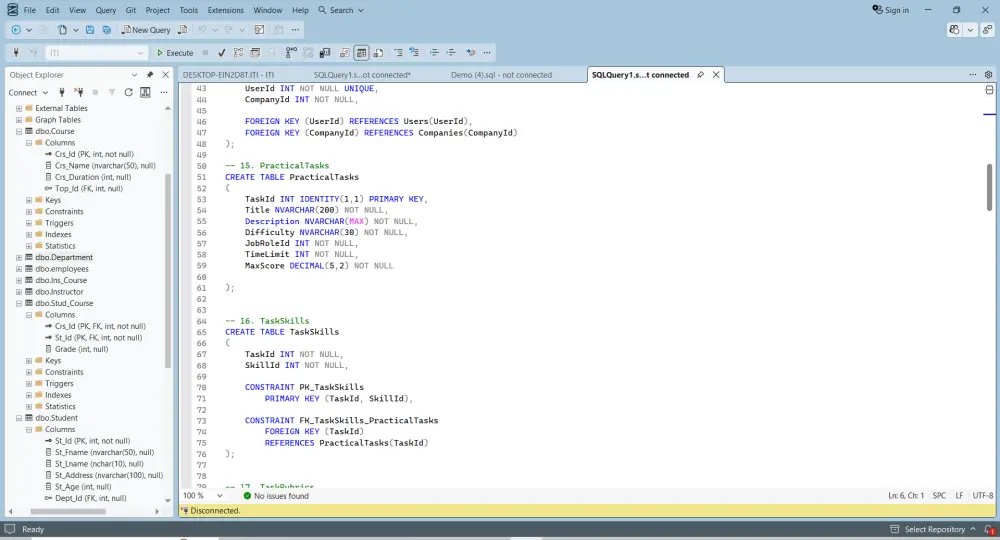The height and width of the screenshot is (540, 1000).
Task: Open the Query Options icon
Action: click(255, 53)
